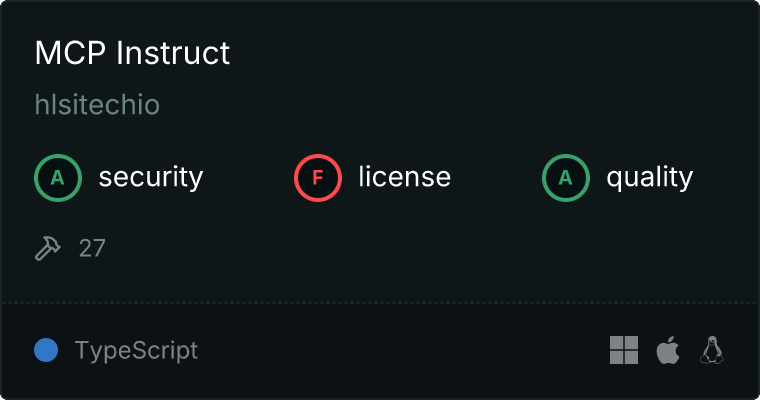The width and height of the screenshot is (760, 400).
Task: Click the green A security grade badge
Action: 58,178
